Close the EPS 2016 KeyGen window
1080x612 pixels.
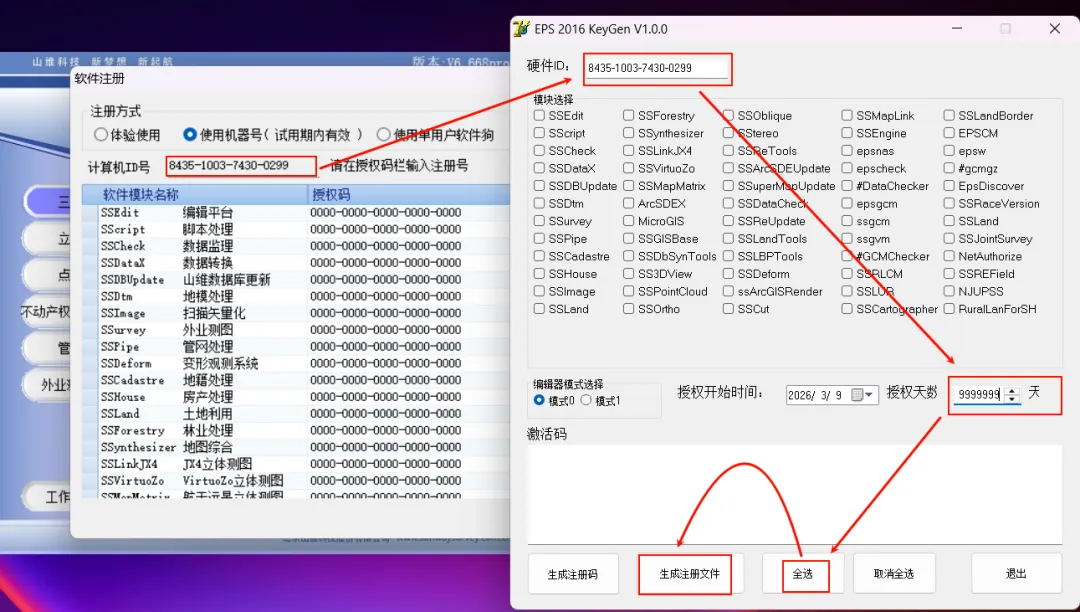coord(1055,28)
